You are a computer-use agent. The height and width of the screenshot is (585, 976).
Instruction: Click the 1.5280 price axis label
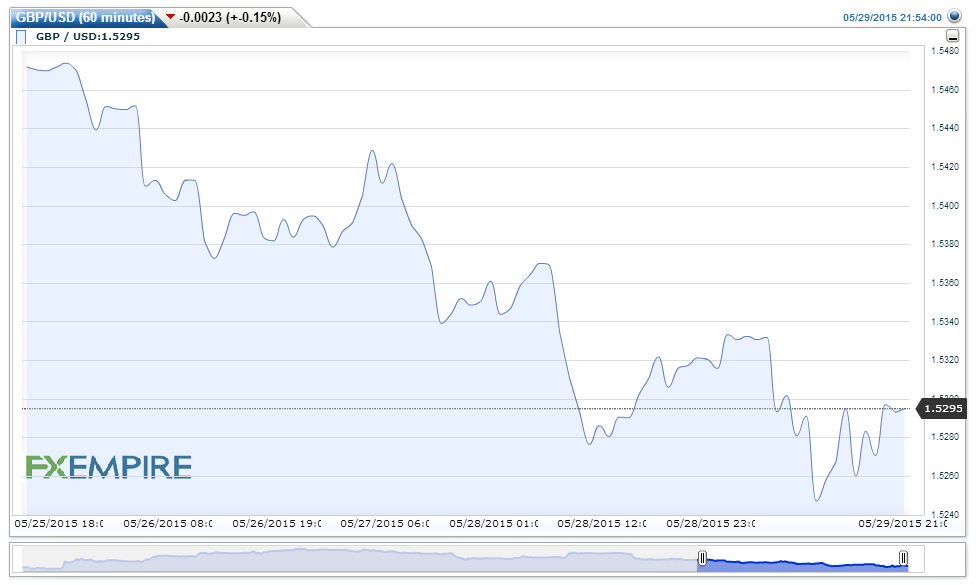[945, 437]
